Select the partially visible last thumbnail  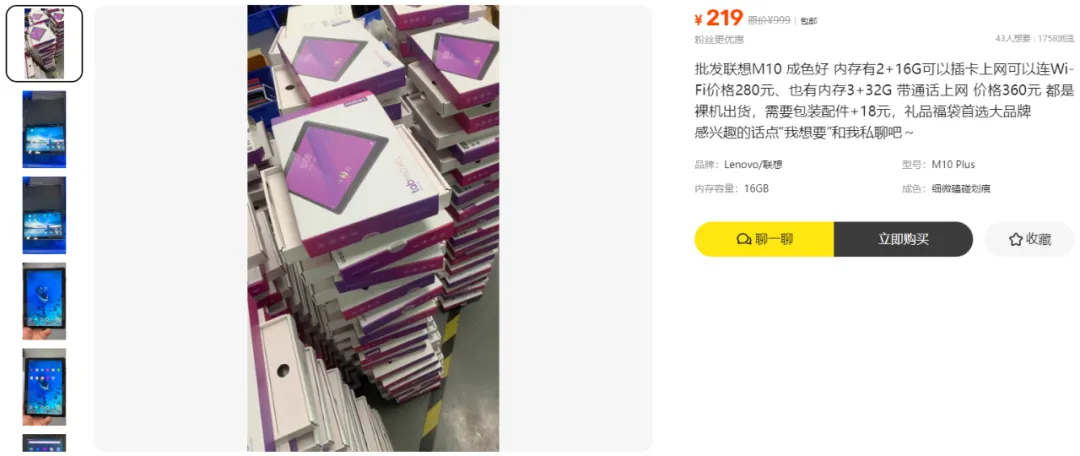tap(44, 443)
